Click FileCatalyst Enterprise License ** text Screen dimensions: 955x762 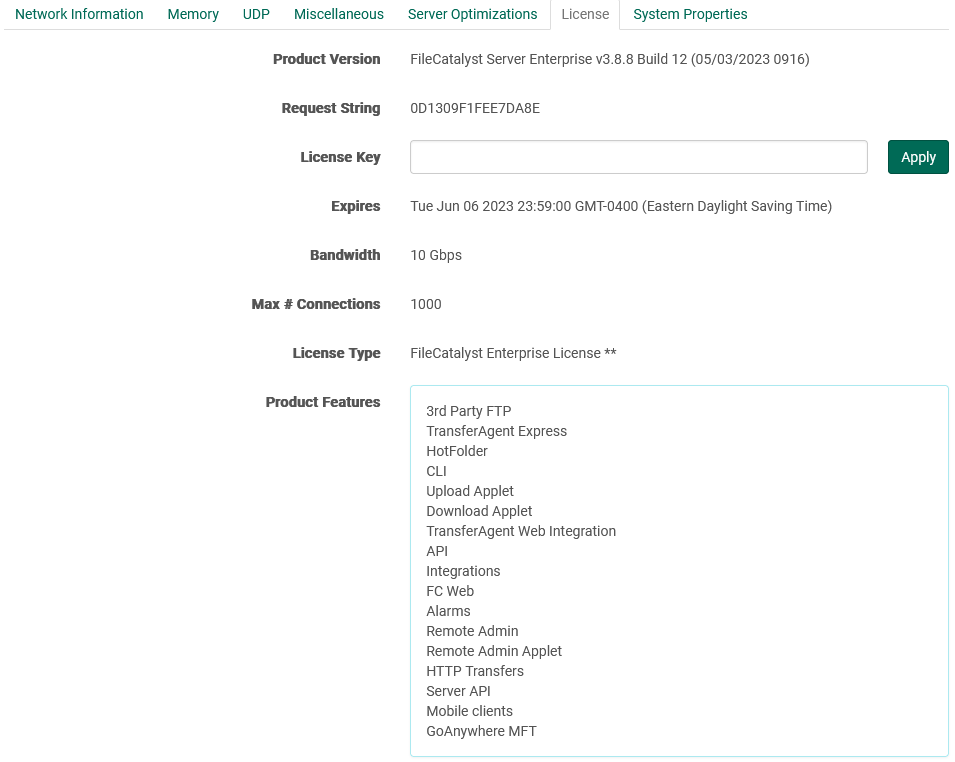click(513, 353)
